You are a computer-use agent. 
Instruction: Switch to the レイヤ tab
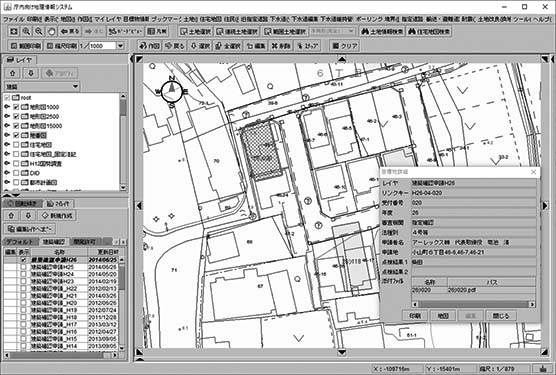point(20,60)
